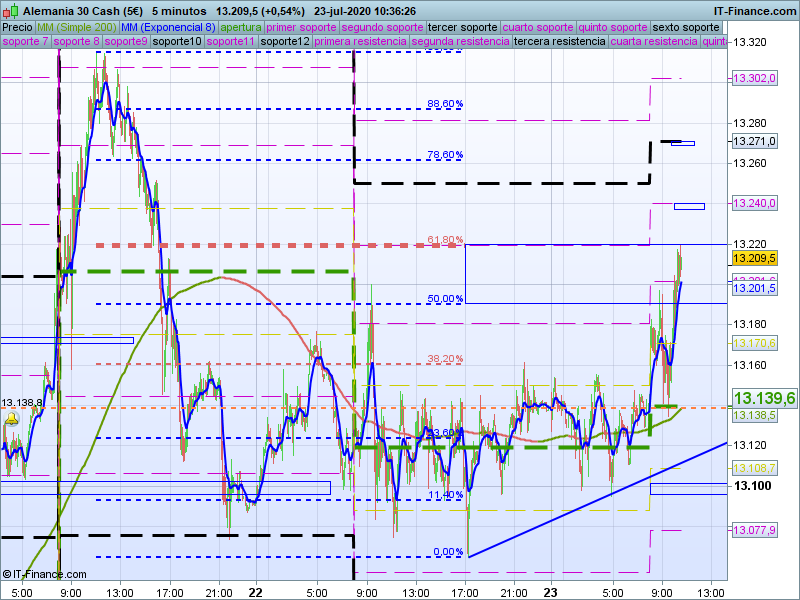
Task: Select the MM (Simple 200) indicator label
Action: point(77,27)
